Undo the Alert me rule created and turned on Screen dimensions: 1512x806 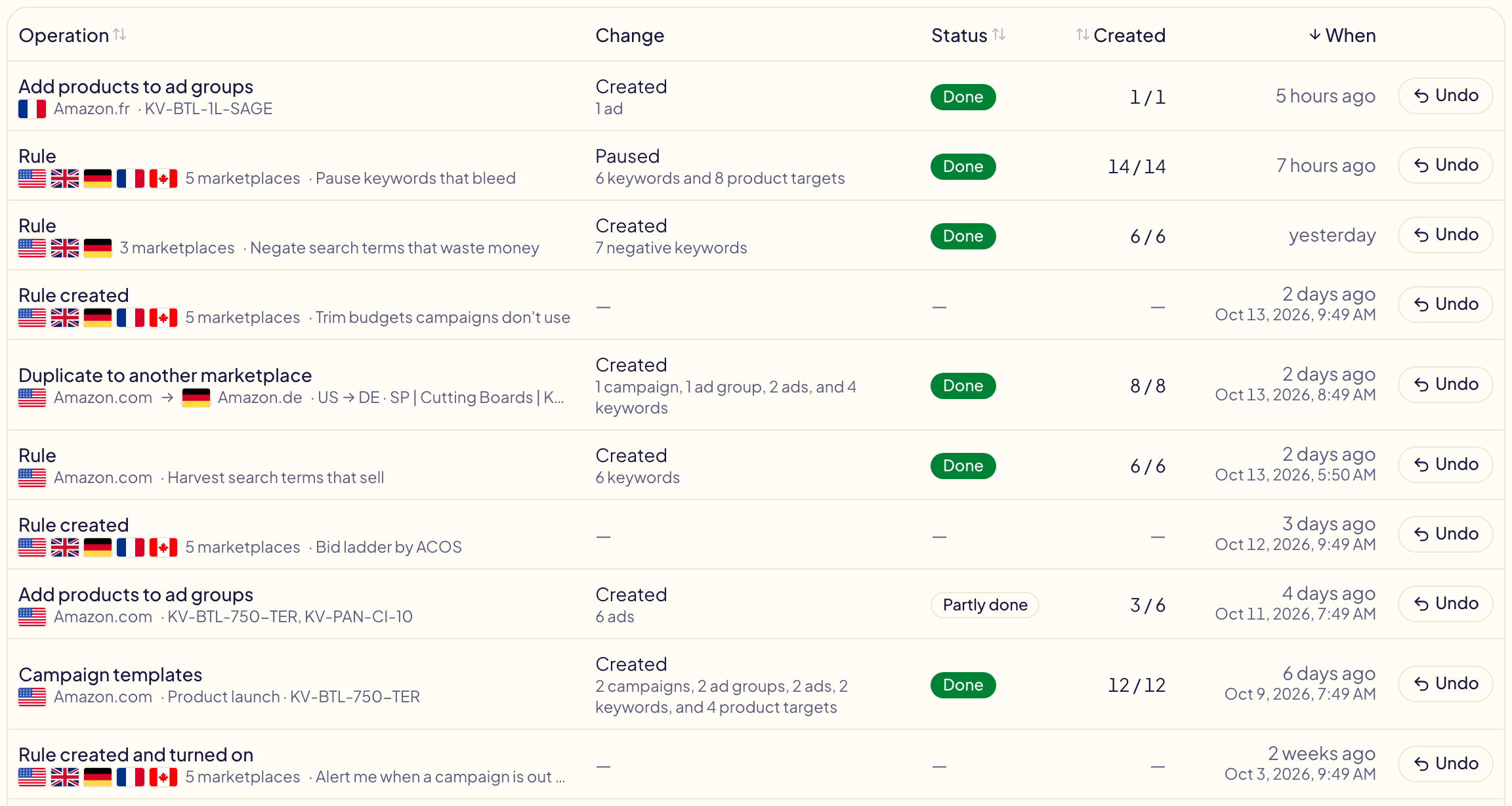[x=1446, y=764]
